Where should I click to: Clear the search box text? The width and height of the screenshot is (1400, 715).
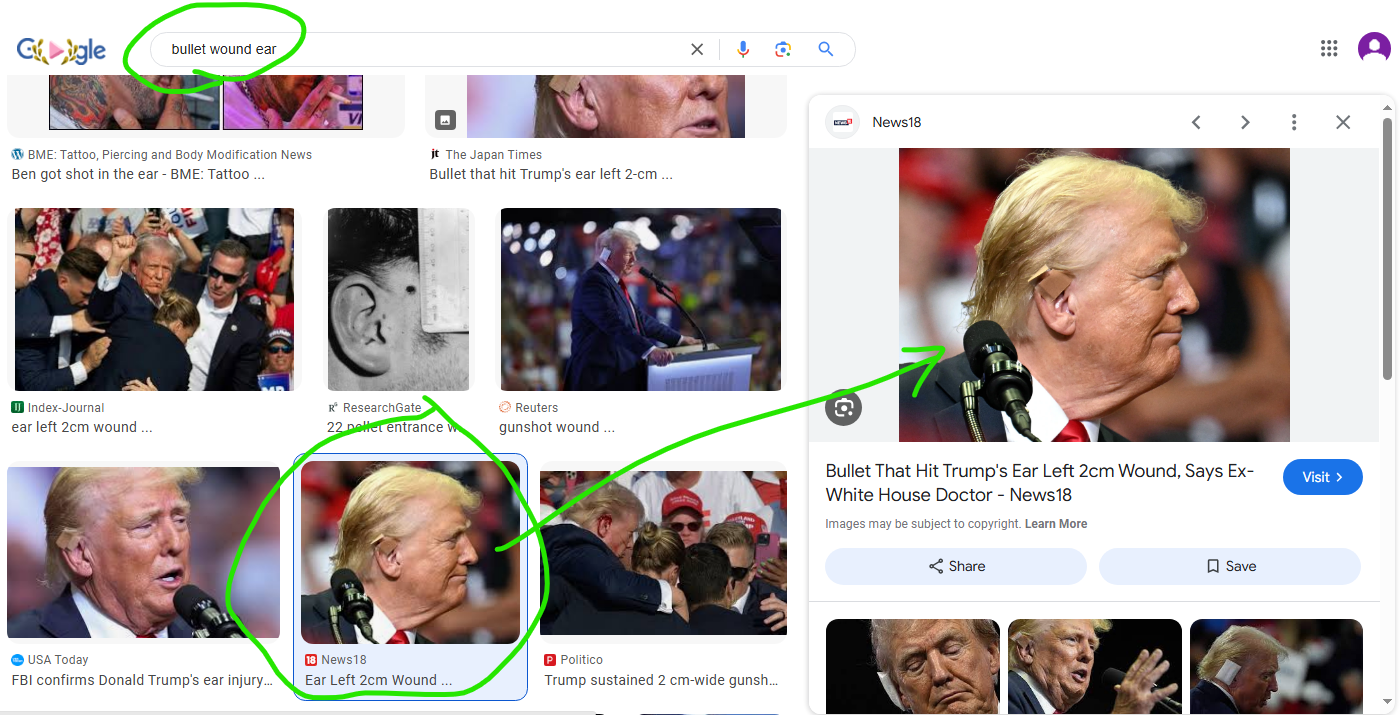(x=697, y=49)
